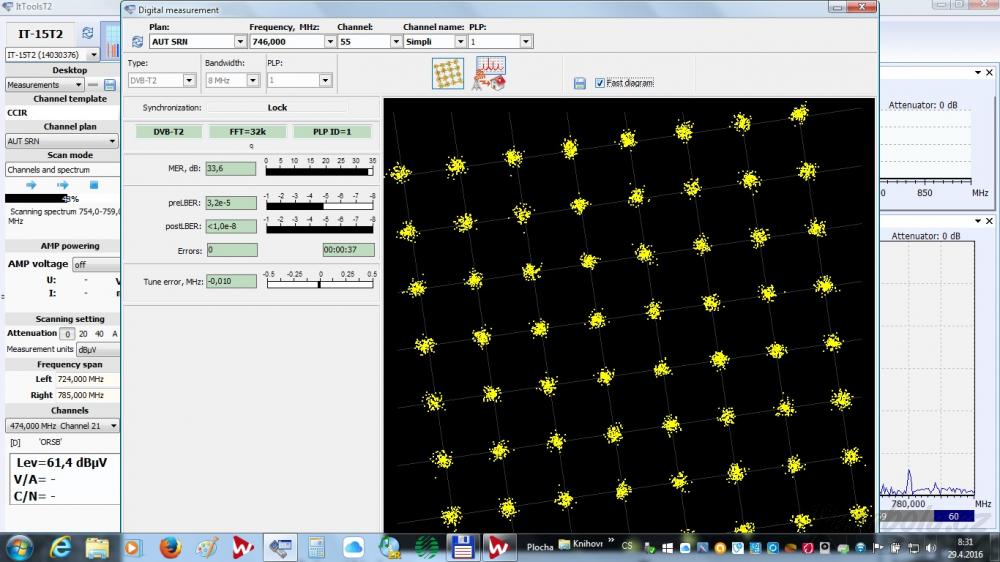This screenshot has width=1000, height=562.
Task: Select attenuation 0 toggle
Action: 67,334
